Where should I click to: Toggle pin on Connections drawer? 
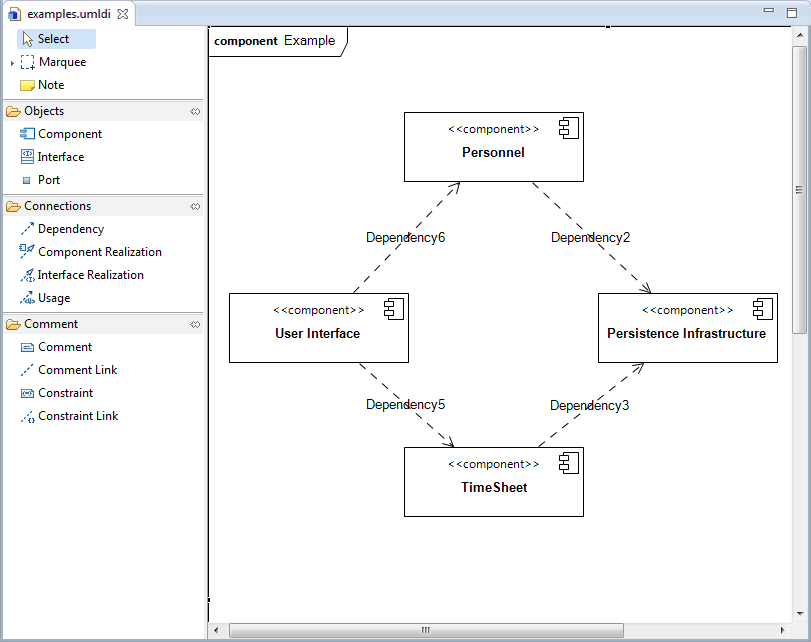[195, 207]
